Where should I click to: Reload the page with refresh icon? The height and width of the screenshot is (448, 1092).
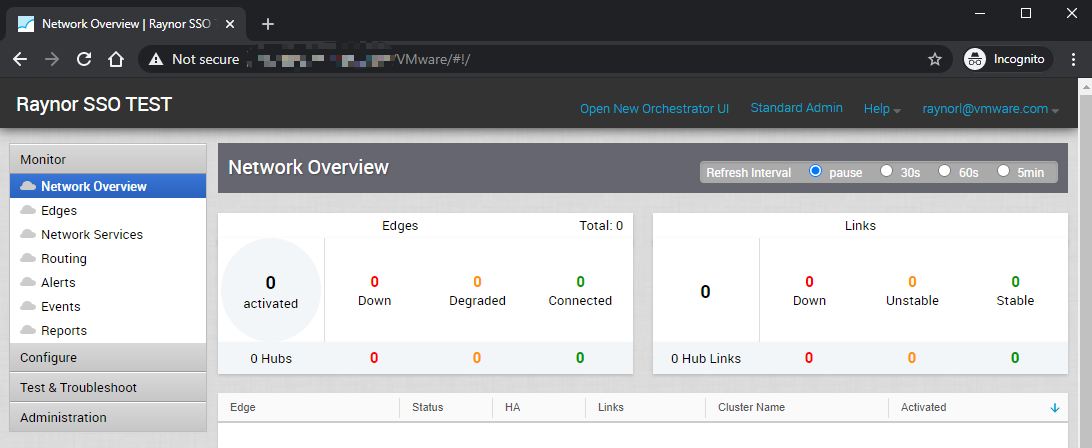[84, 59]
